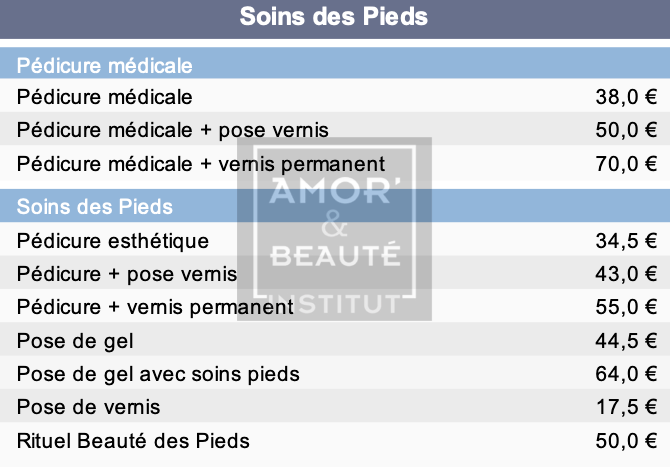Click the Soins des Pieds main title
This screenshot has width=670, height=467.
point(333,17)
